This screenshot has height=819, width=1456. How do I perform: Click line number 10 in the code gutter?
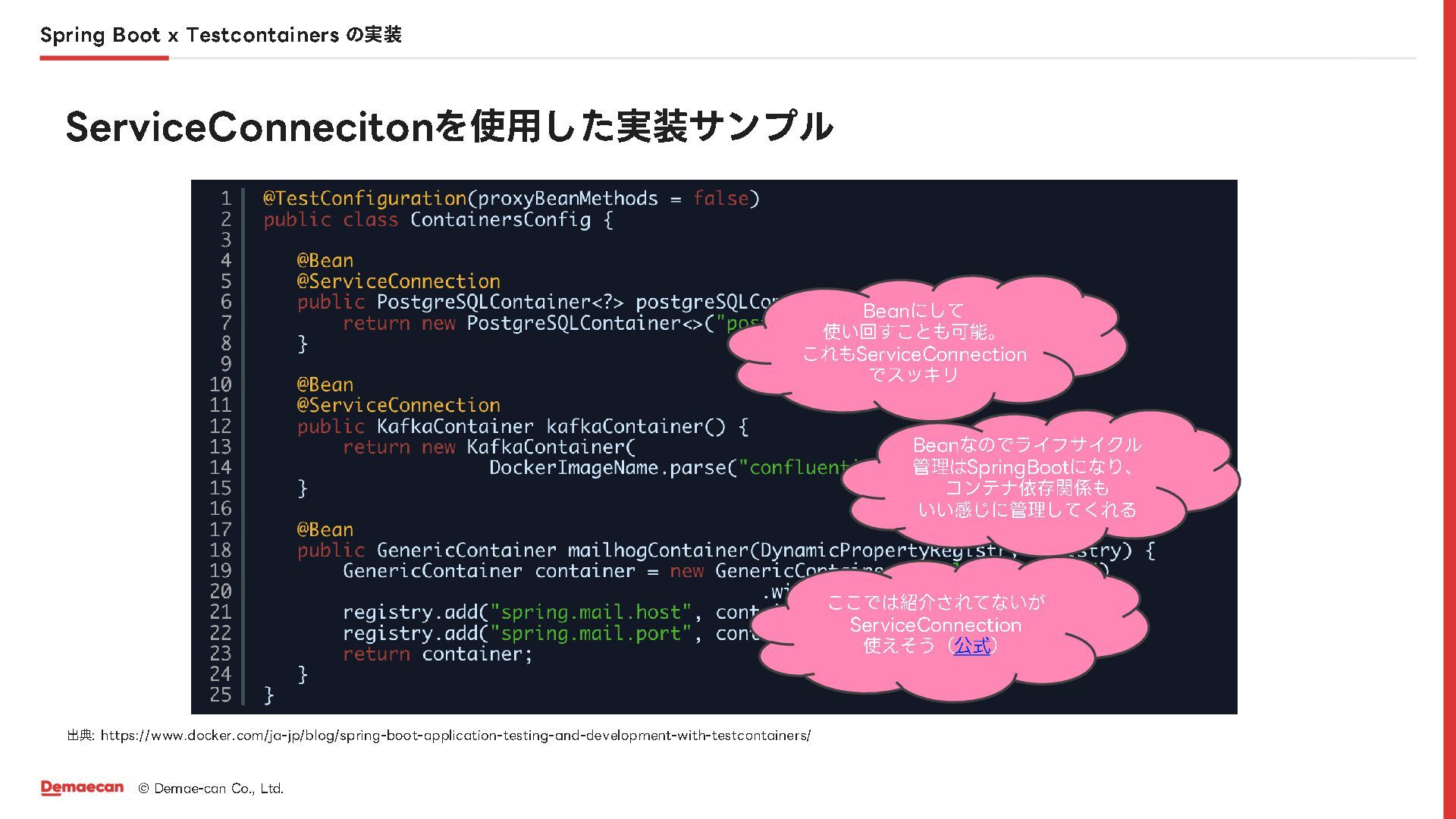pyautogui.click(x=221, y=384)
